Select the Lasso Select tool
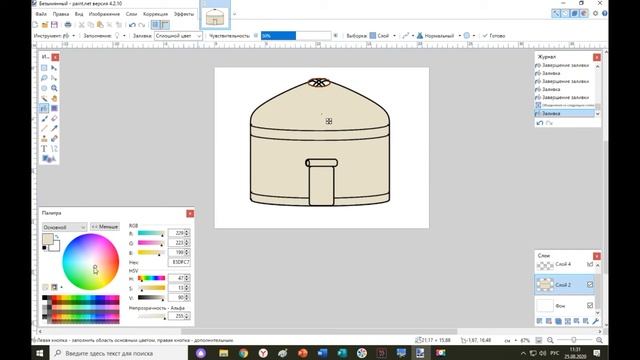The height and width of the screenshot is (360, 640). pos(44,78)
